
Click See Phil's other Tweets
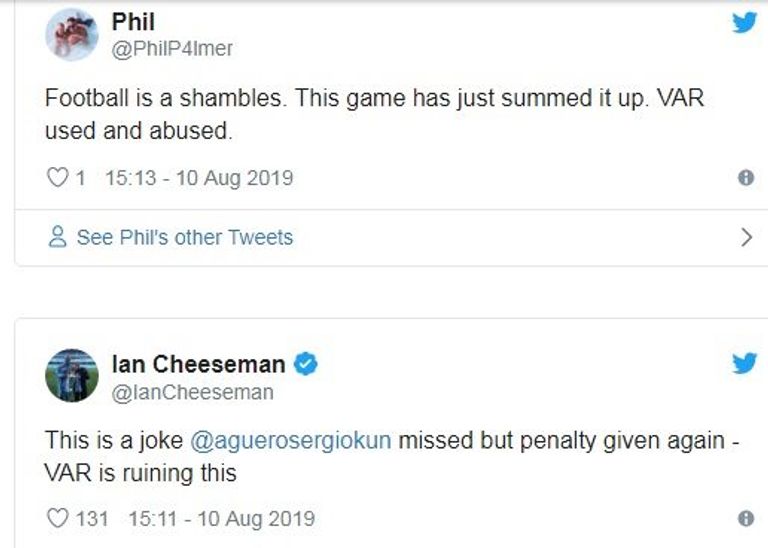184,237
